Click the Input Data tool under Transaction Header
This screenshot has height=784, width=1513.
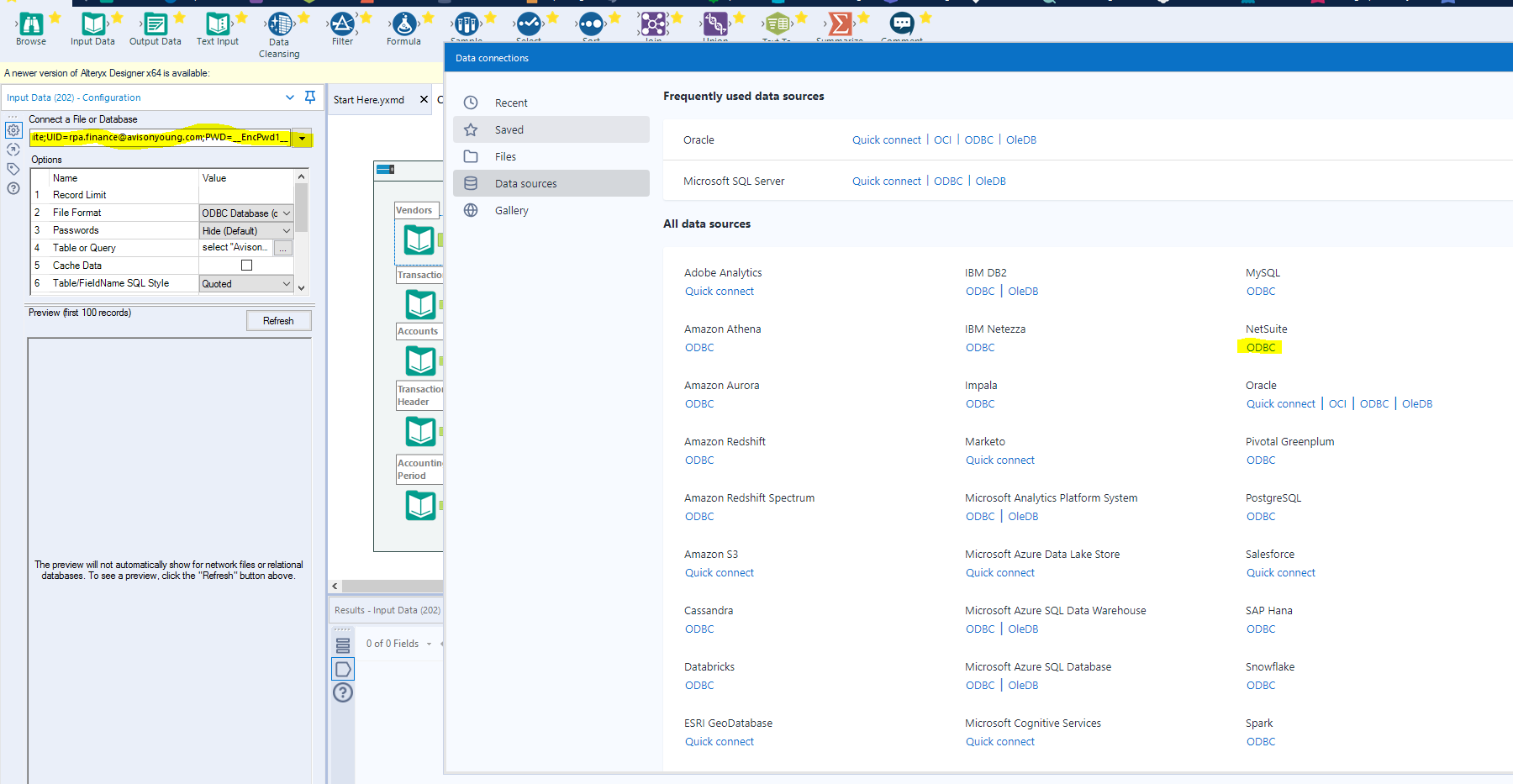(420, 432)
